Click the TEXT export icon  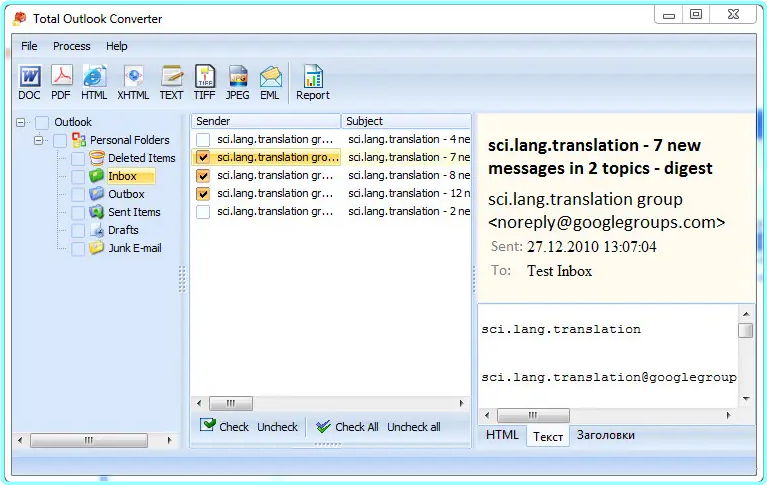172,76
